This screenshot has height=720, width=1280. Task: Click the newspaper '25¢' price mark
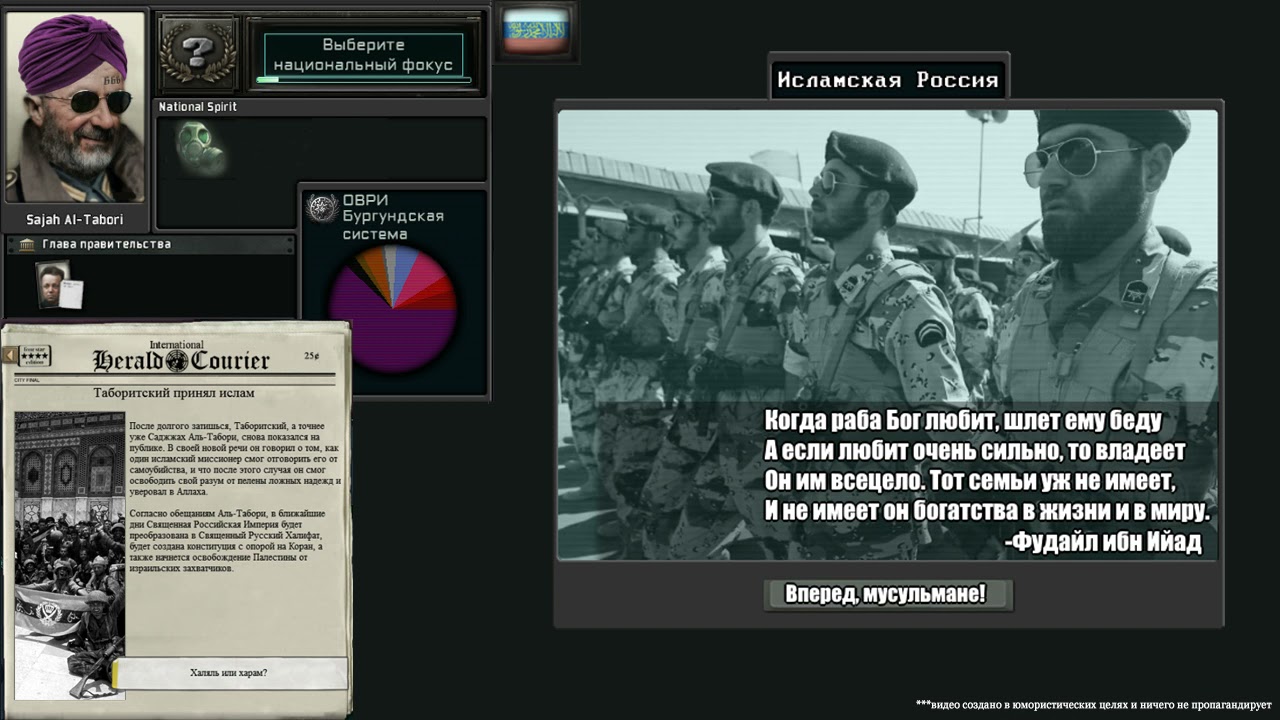[312, 355]
